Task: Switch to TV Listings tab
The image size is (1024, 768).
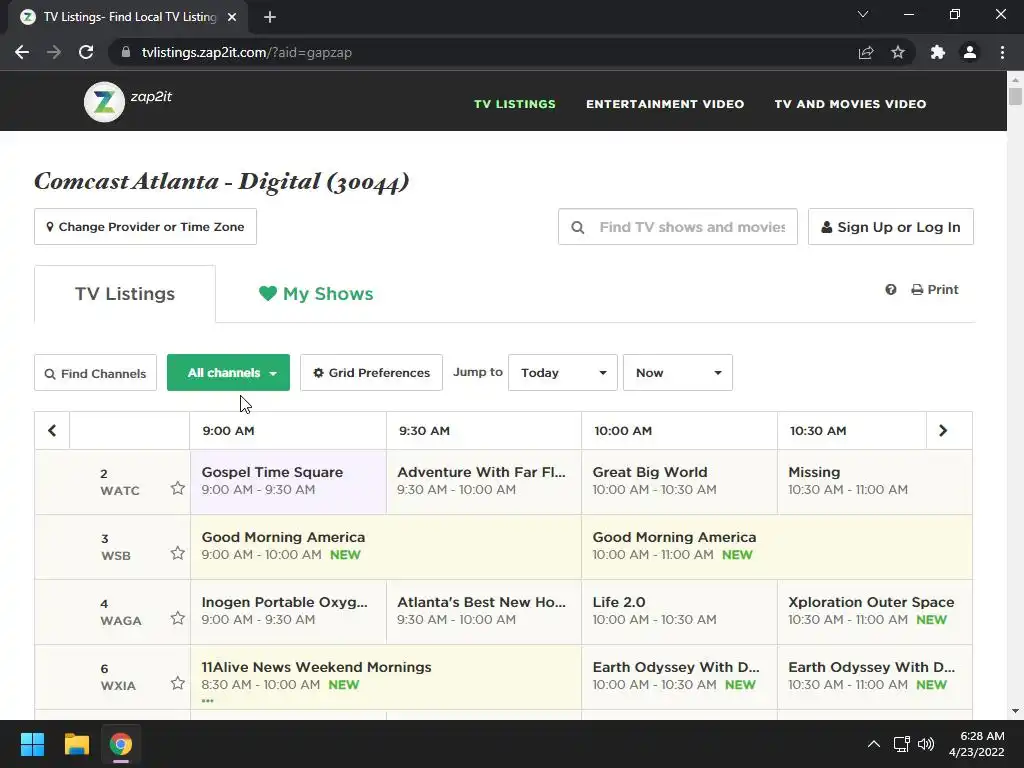Action: click(125, 294)
